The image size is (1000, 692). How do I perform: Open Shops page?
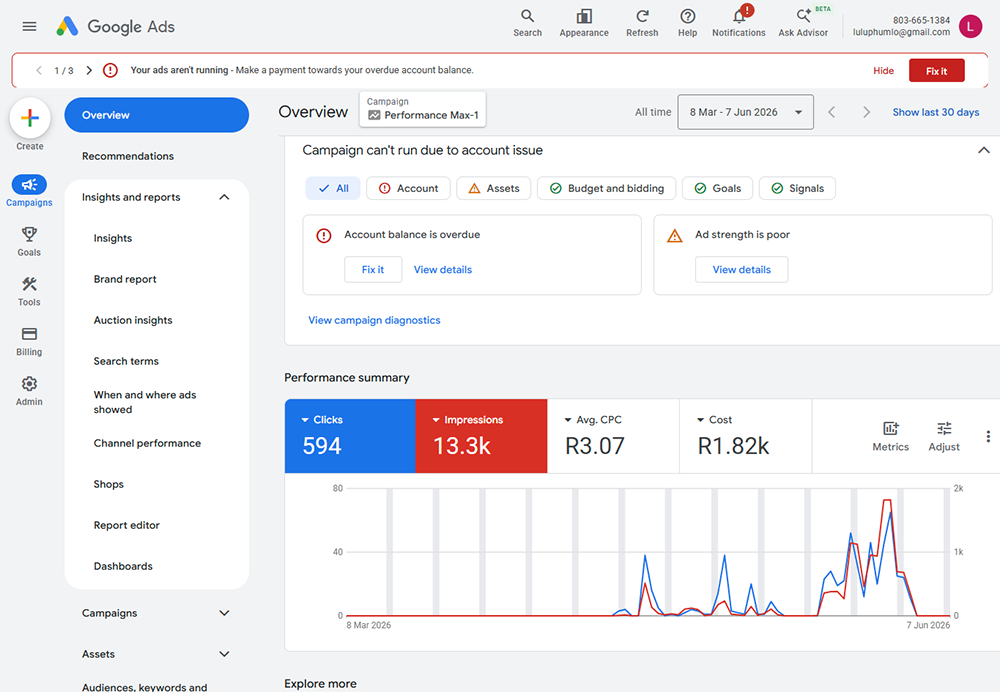coord(108,484)
